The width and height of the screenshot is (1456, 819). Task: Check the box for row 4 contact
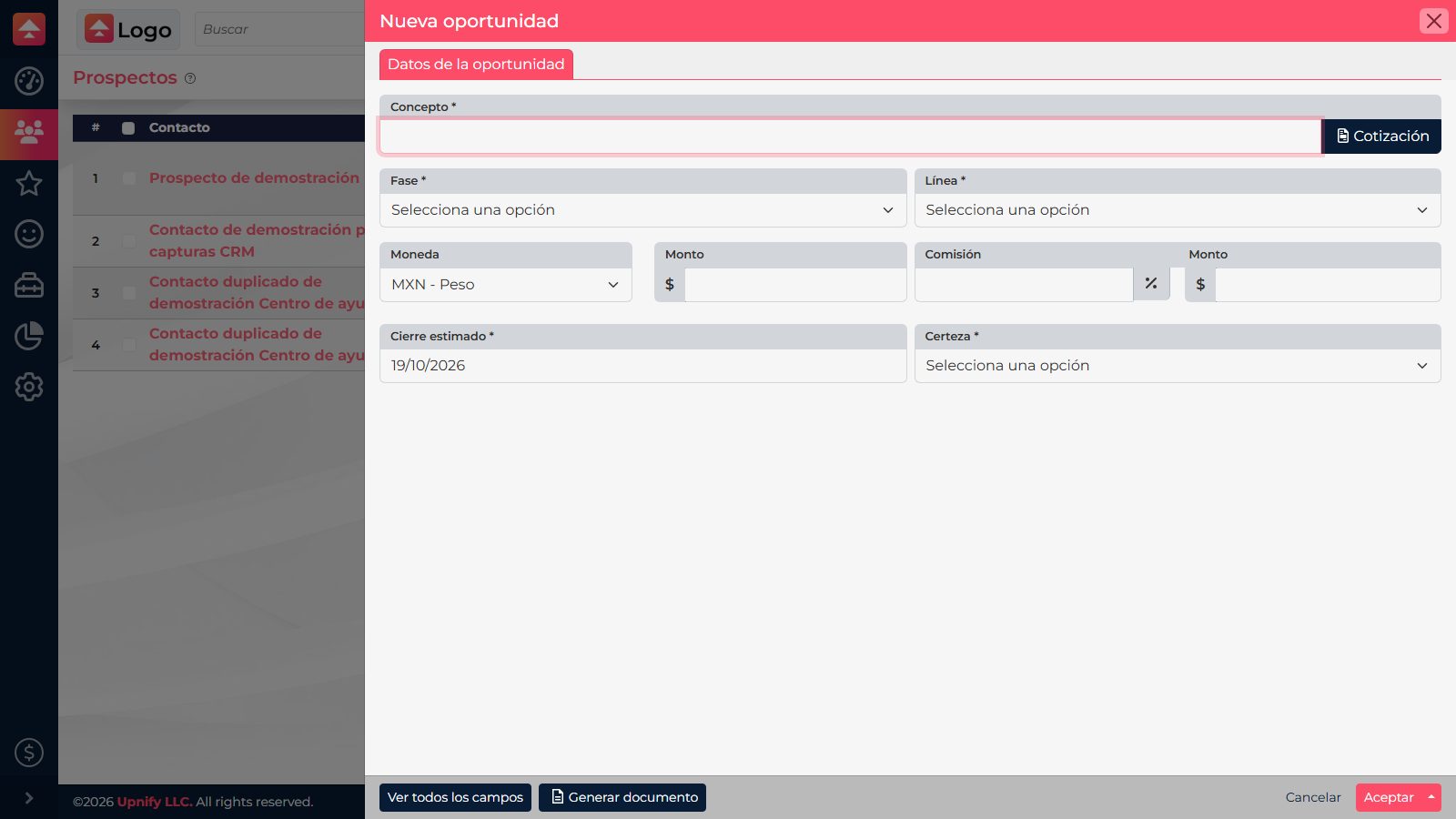tap(129, 345)
